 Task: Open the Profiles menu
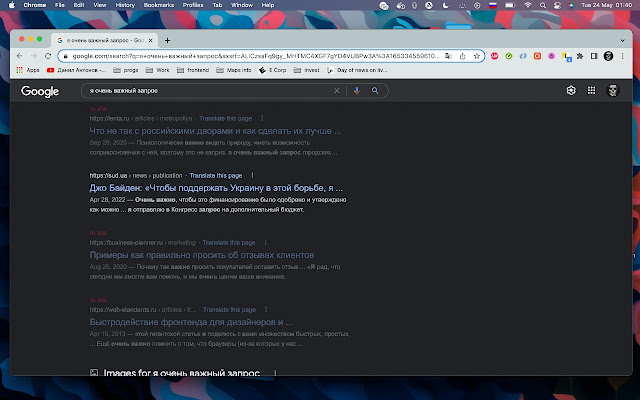click(193, 5)
